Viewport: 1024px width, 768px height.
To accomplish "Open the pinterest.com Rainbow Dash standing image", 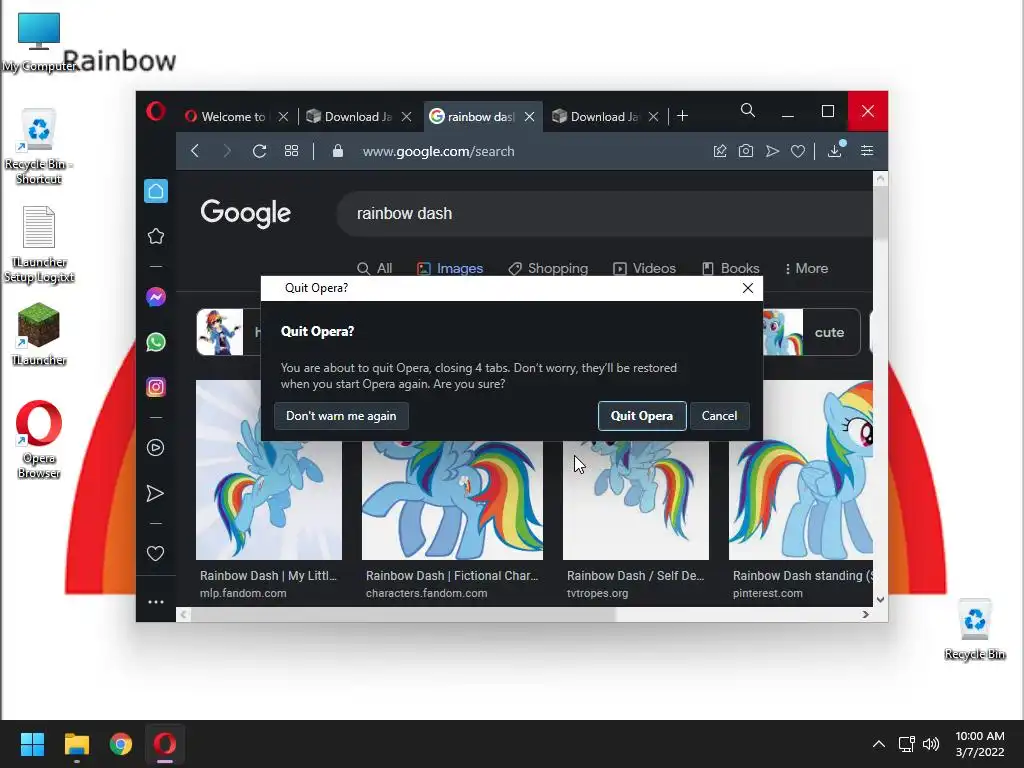I will [801, 470].
